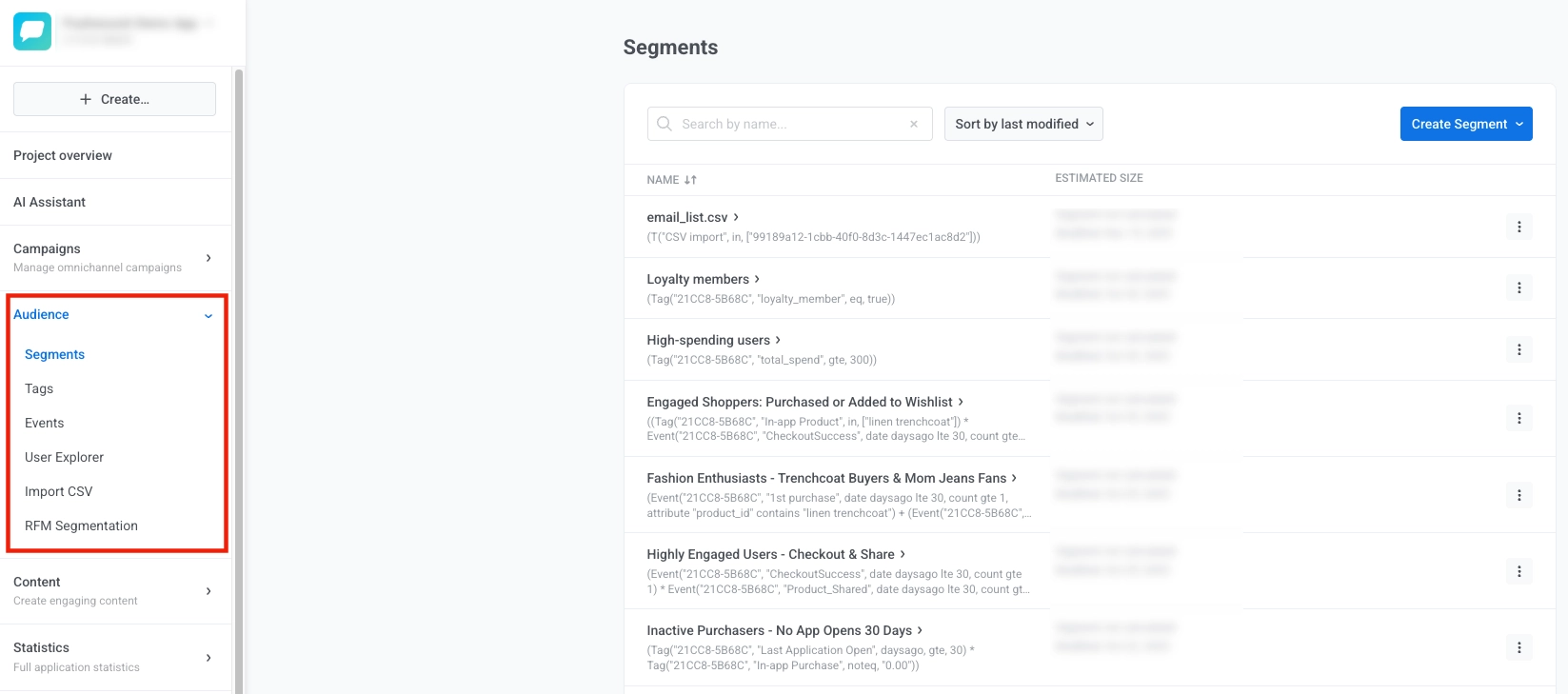Open the Sort by last modified dropdown
This screenshot has height=694, width=1568.
[x=1022, y=124]
